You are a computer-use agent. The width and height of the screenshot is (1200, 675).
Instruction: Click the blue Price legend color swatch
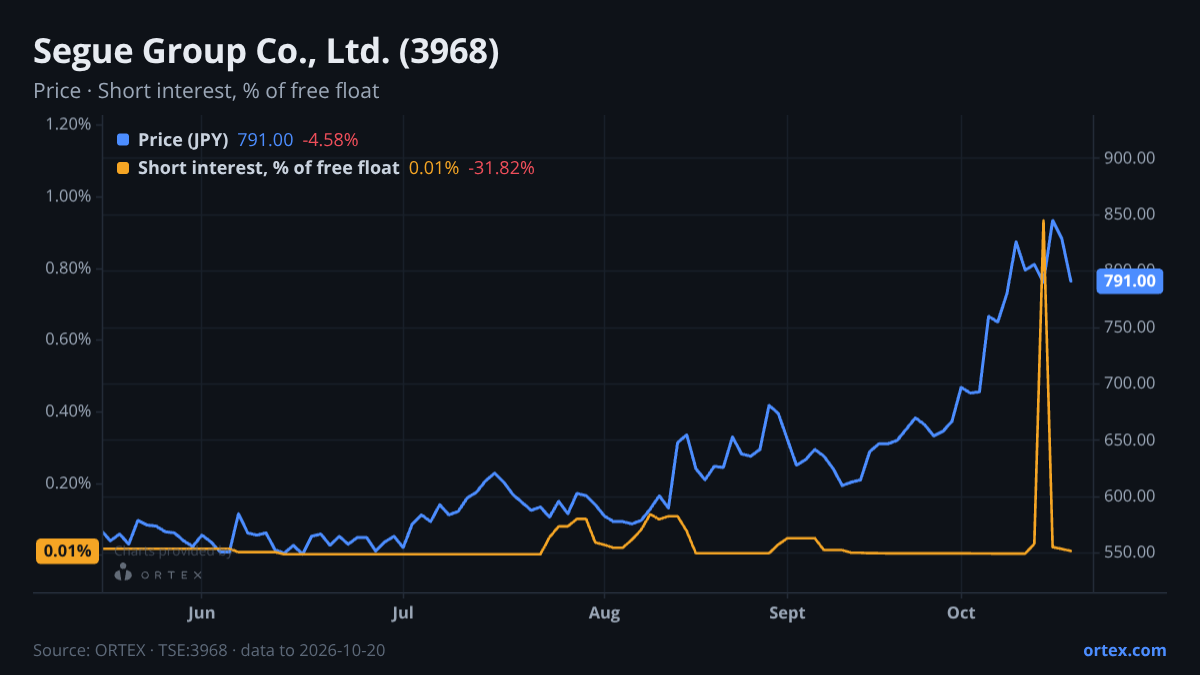click(123, 140)
